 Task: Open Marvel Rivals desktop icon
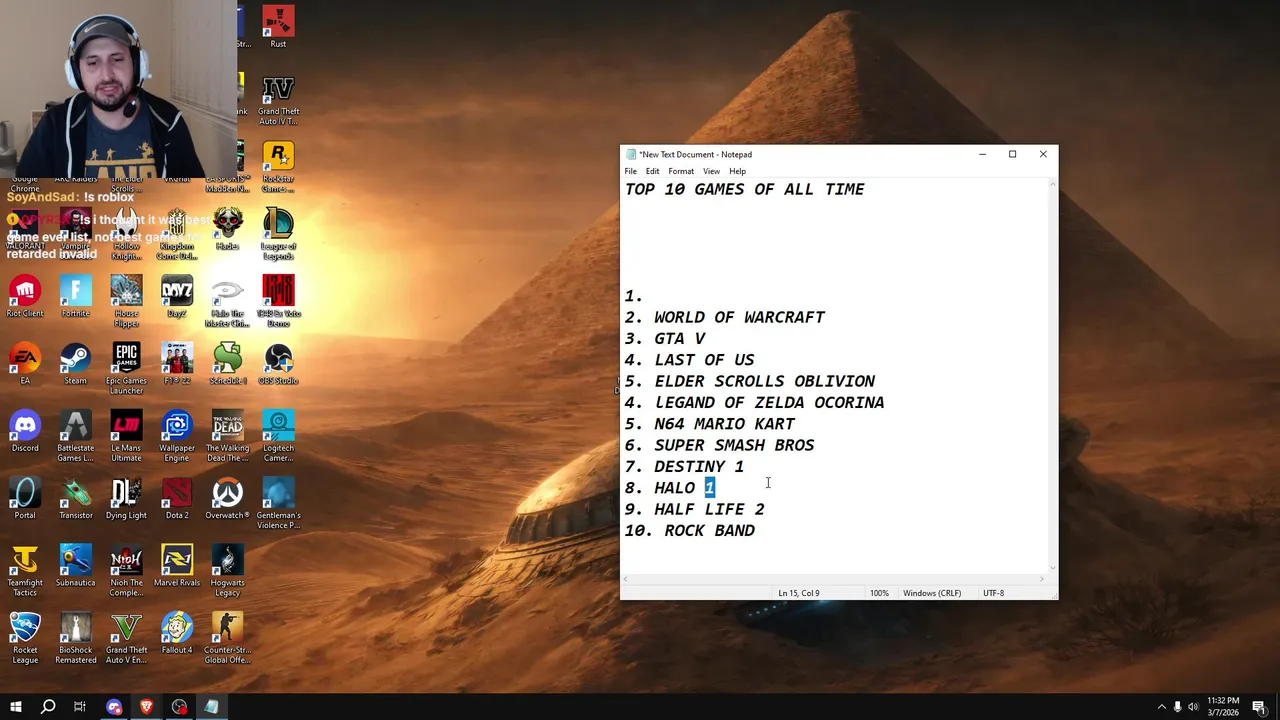[x=177, y=566]
